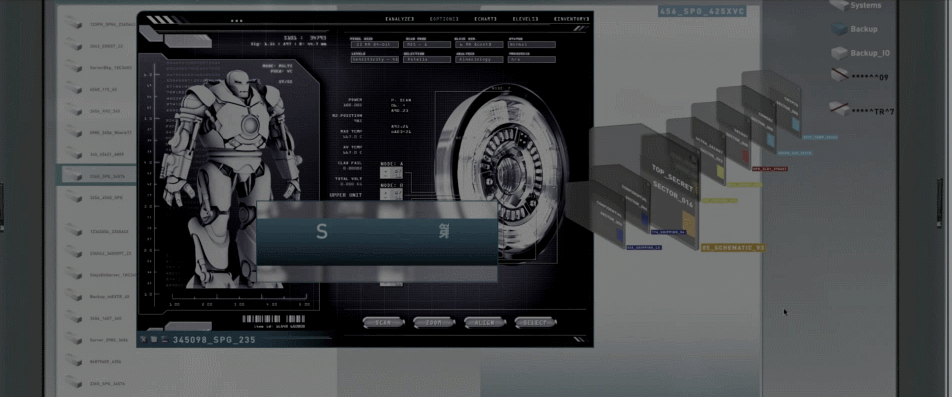Click the Systems drive icon
Image resolution: width=952 pixels, height=397 pixels.
[x=838, y=5]
